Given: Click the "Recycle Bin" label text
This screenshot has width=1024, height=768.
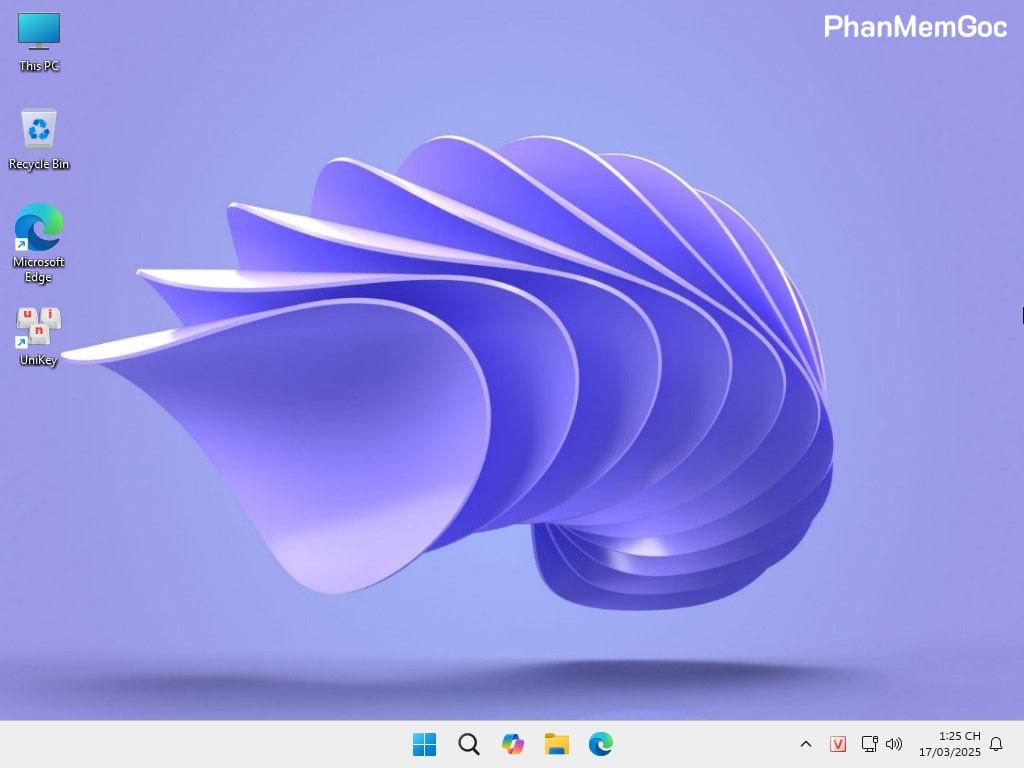Looking at the screenshot, I should (x=39, y=164).
